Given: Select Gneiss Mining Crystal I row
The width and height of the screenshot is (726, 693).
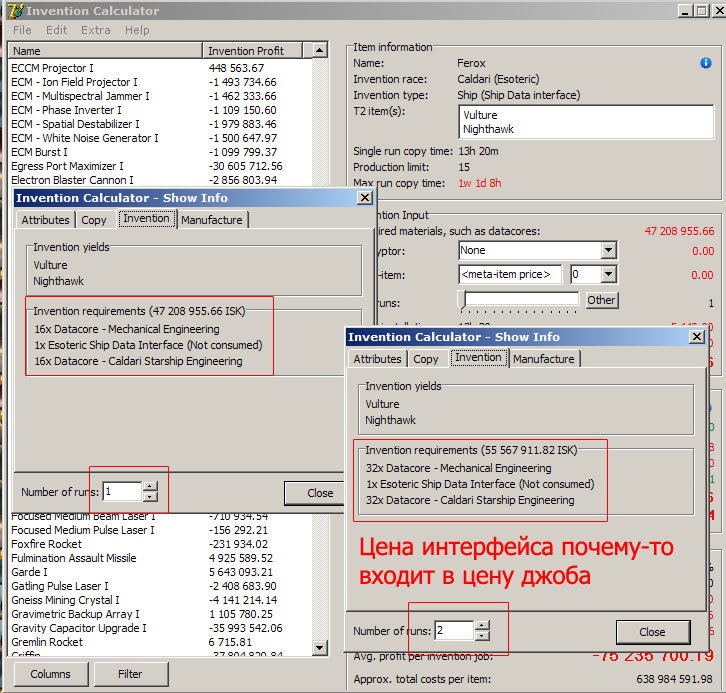Looking at the screenshot, I should (x=160, y=600).
